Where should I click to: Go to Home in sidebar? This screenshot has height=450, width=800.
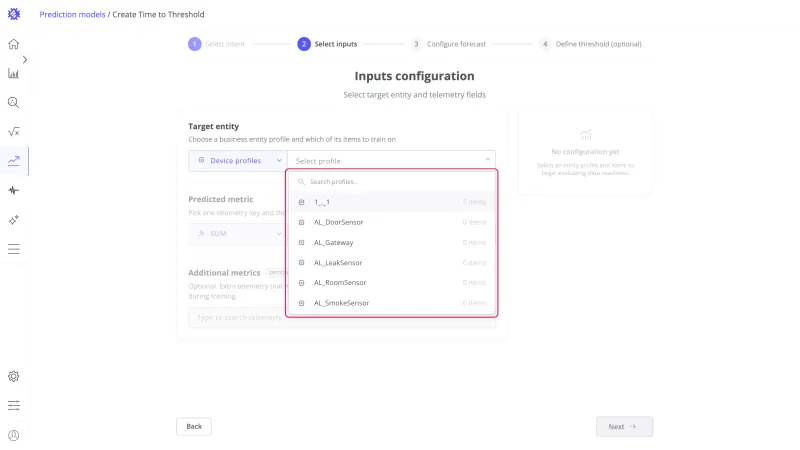(x=14, y=44)
